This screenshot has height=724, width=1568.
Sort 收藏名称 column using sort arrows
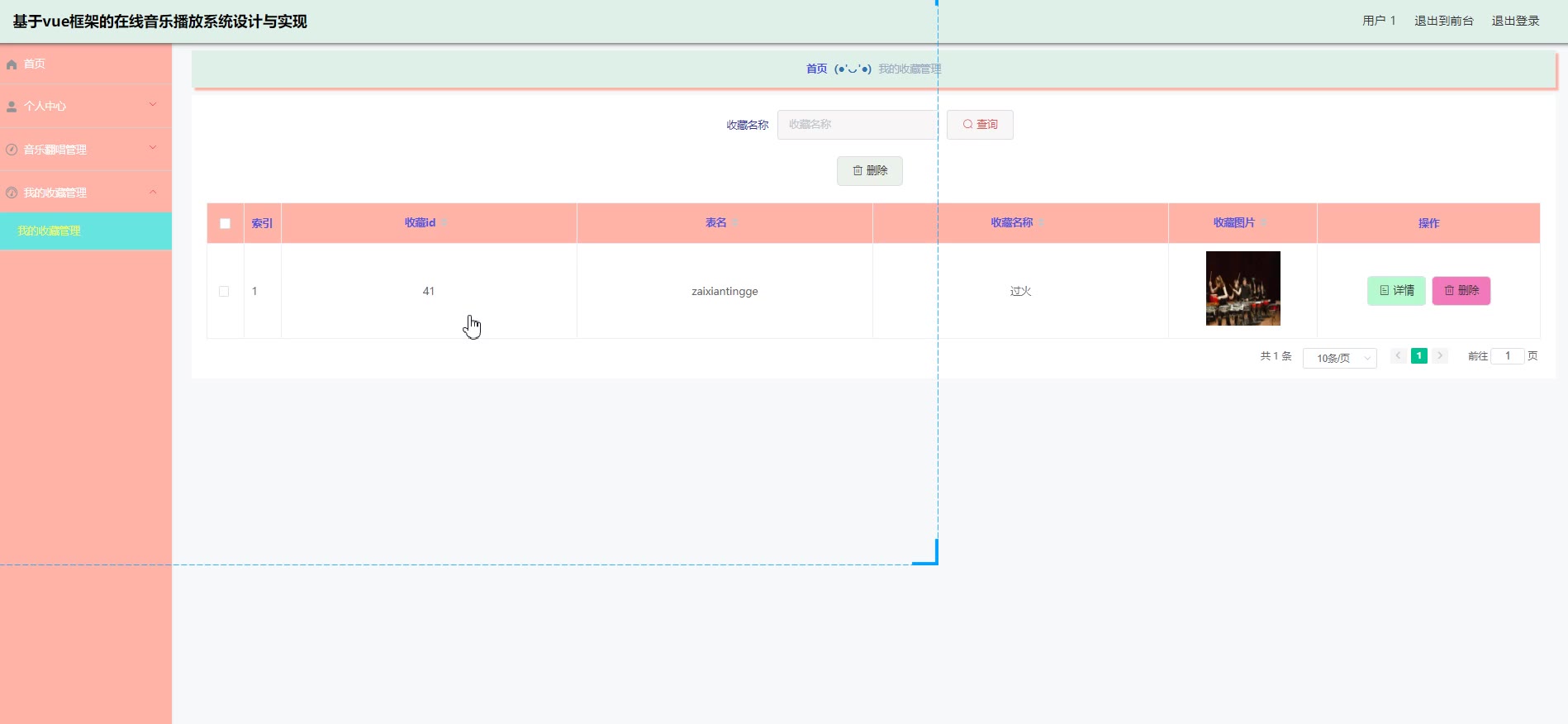[x=1041, y=223]
